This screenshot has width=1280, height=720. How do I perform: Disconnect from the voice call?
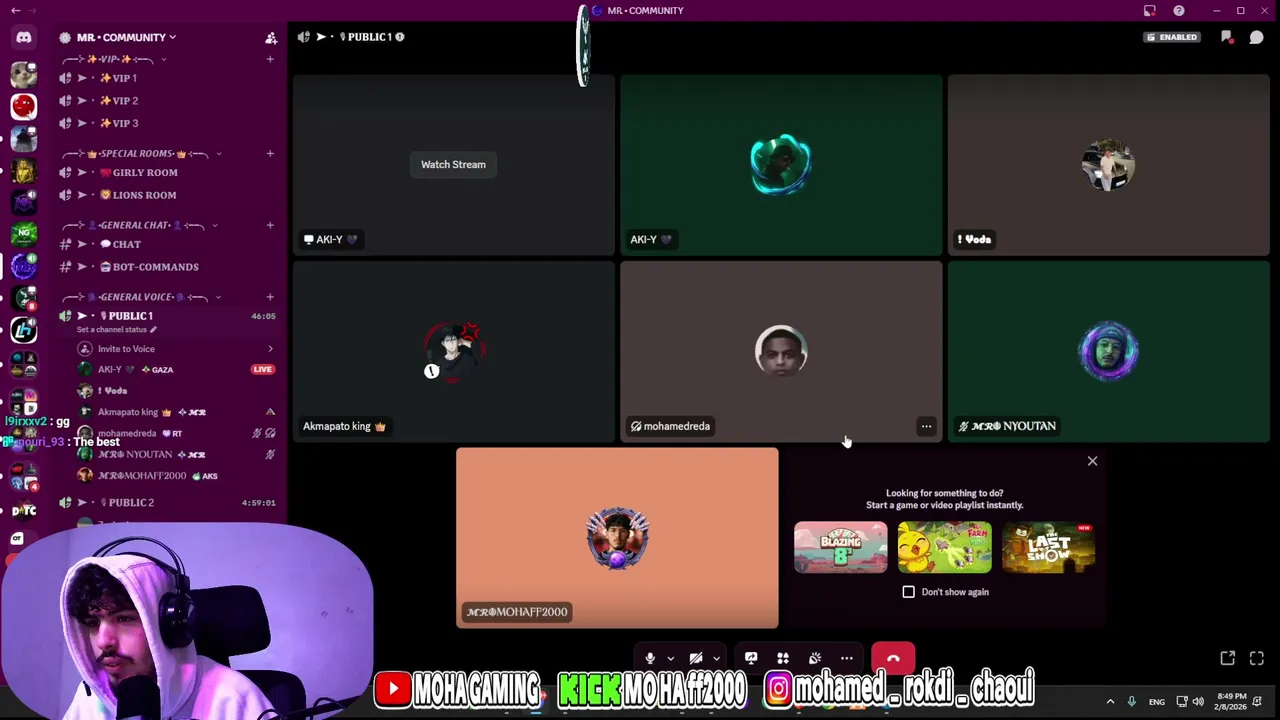point(893,659)
